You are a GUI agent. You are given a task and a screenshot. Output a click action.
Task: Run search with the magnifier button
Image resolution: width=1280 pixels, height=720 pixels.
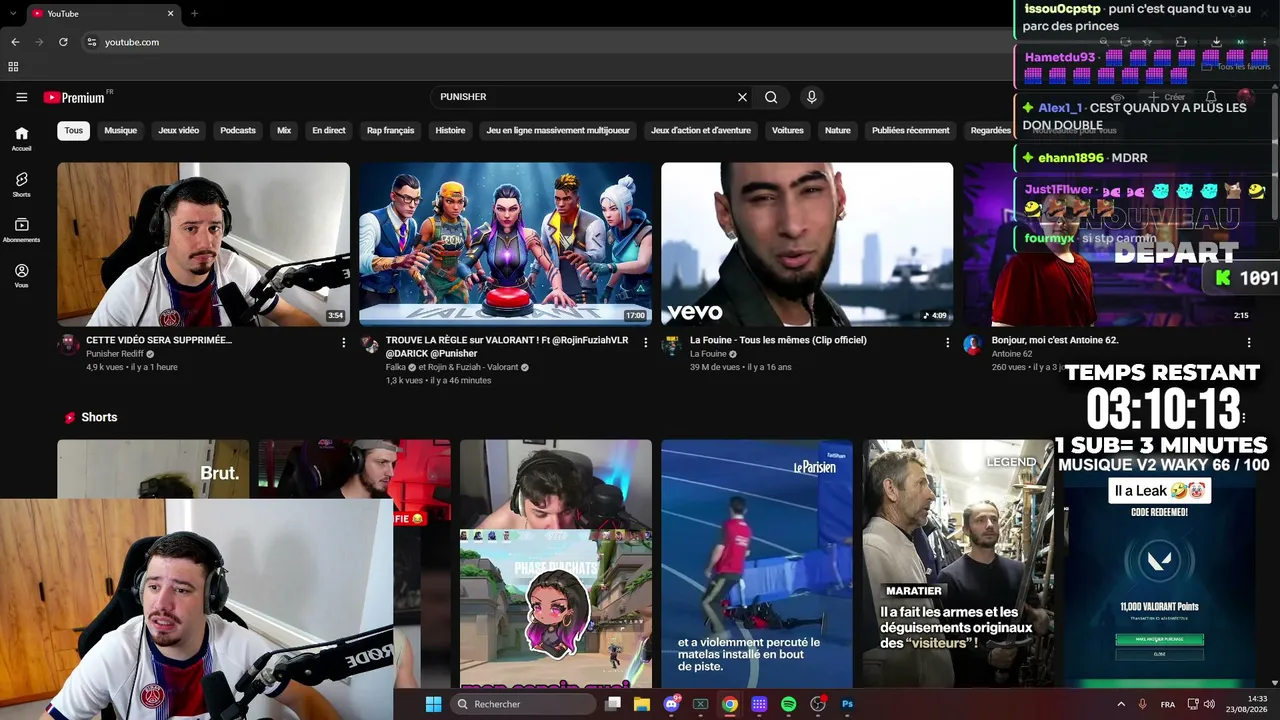tap(771, 97)
